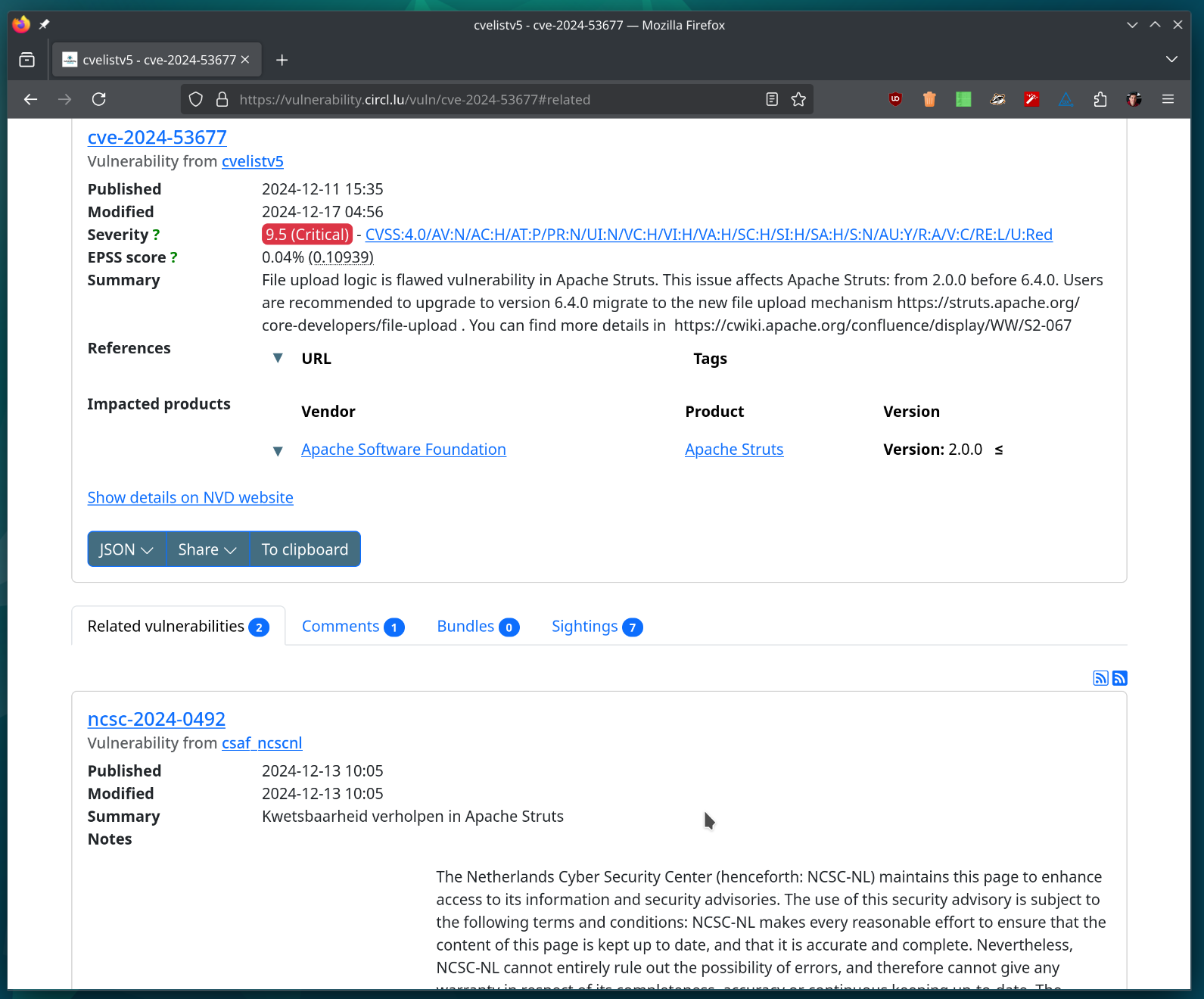This screenshot has height=999, width=1204.
Task: Click the green square extension icon
Action: (x=963, y=99)
